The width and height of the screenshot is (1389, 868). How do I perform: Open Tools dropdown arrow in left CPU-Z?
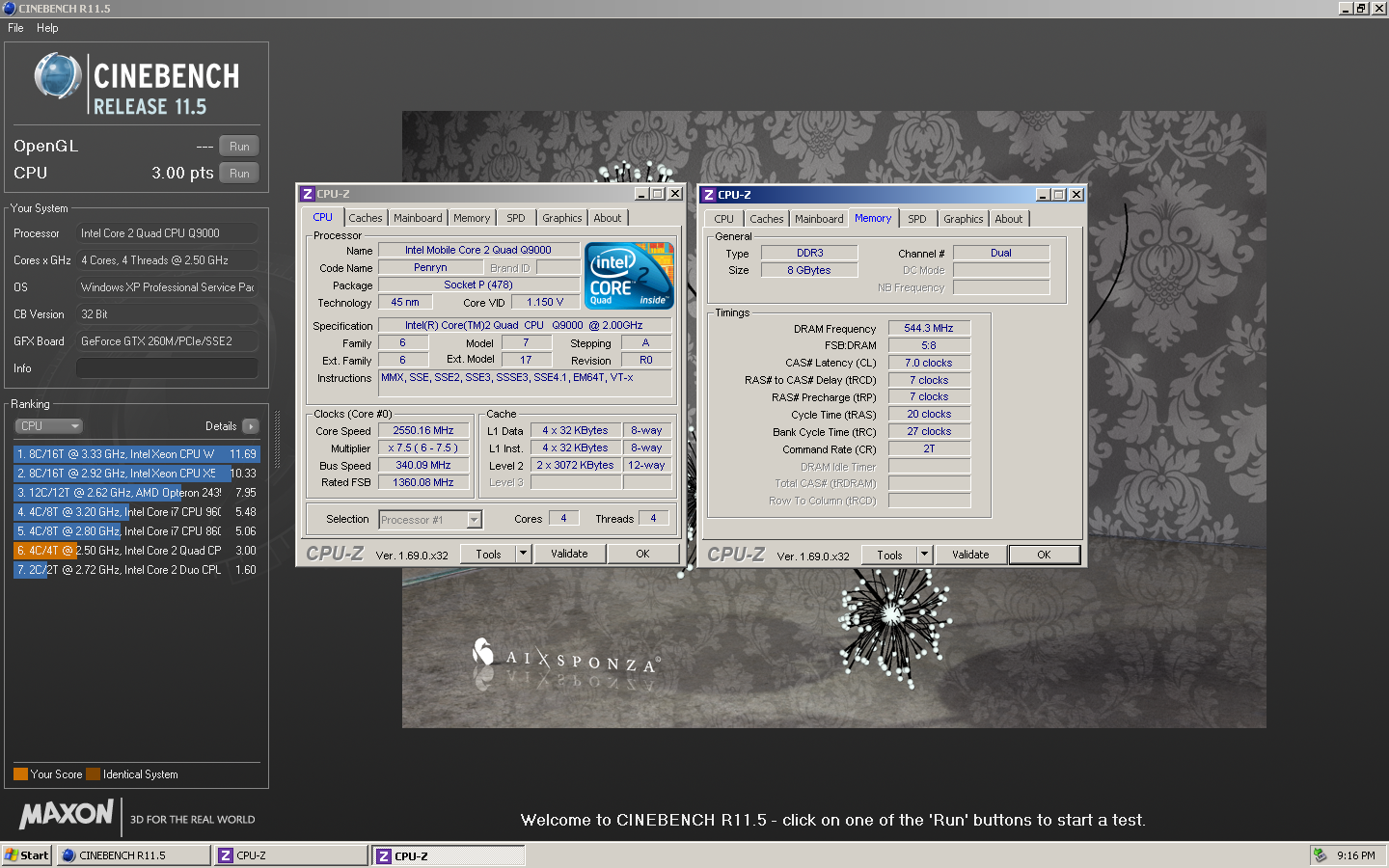(524, 555)
